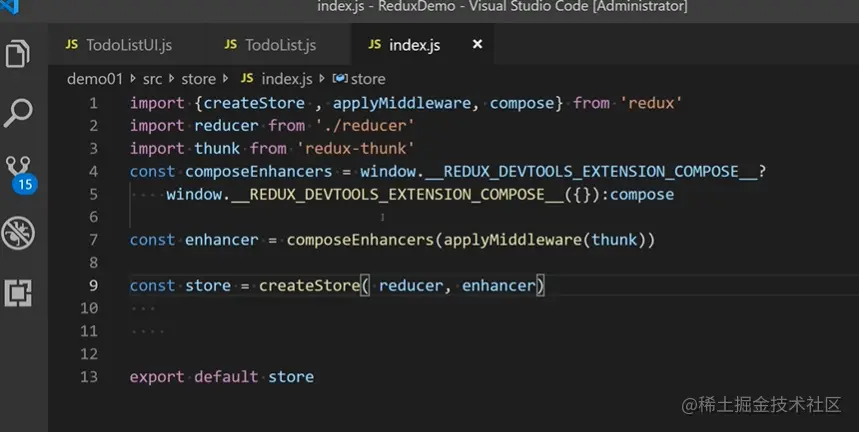Click thunk inside applyMiddleware on line 7

point(614,240)
